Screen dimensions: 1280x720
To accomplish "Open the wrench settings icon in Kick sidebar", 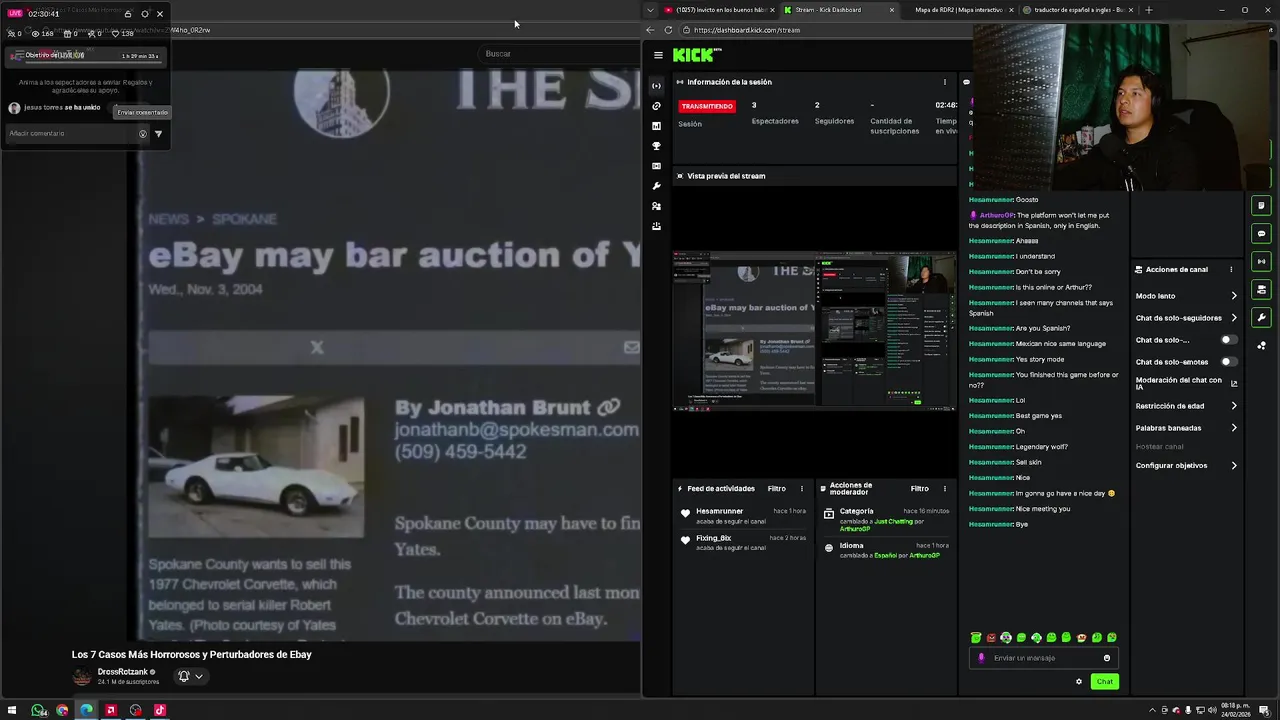I will 656,186.
